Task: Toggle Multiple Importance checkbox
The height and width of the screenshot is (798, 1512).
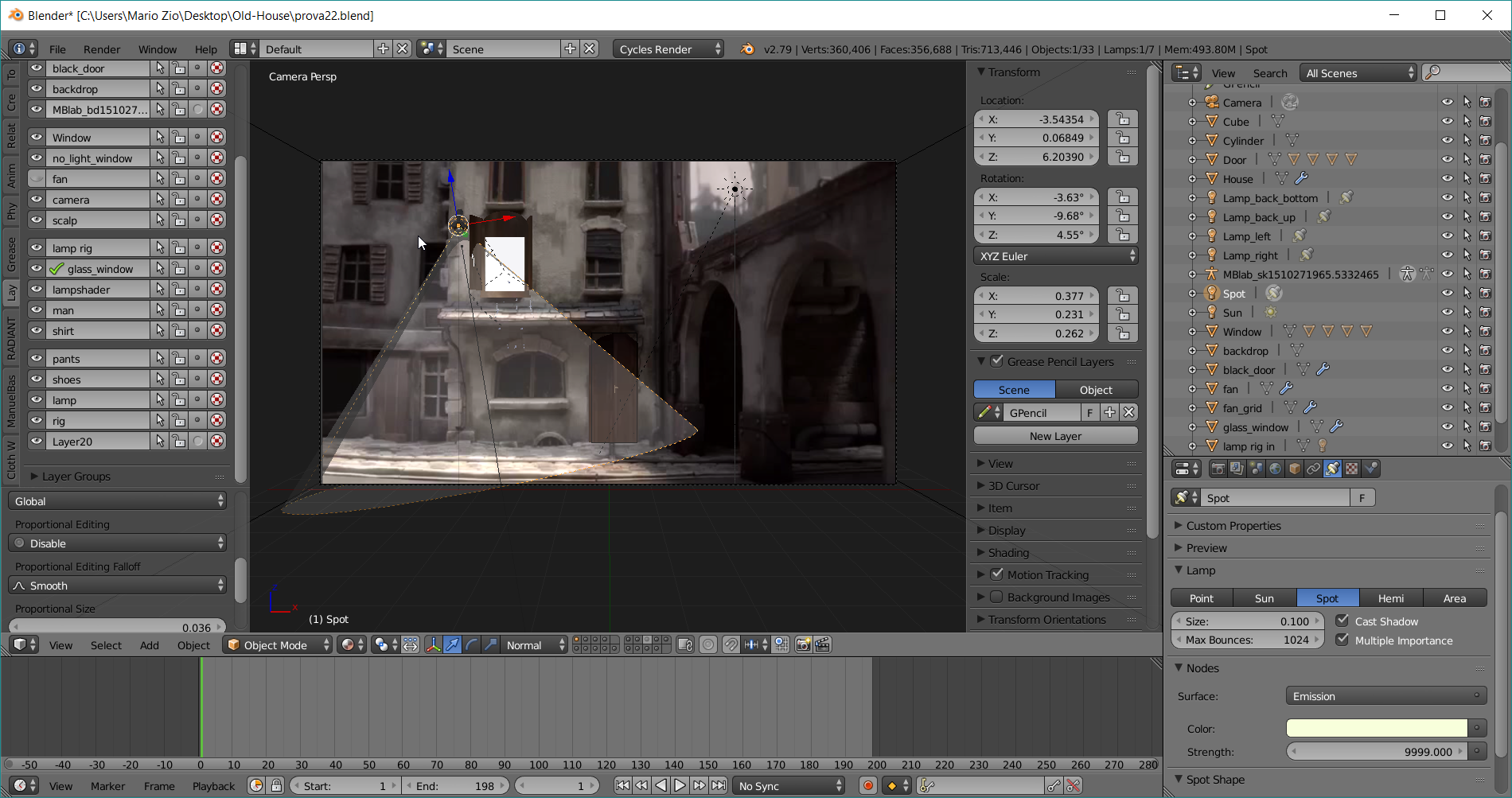Action: click(x=1342, y=640)
